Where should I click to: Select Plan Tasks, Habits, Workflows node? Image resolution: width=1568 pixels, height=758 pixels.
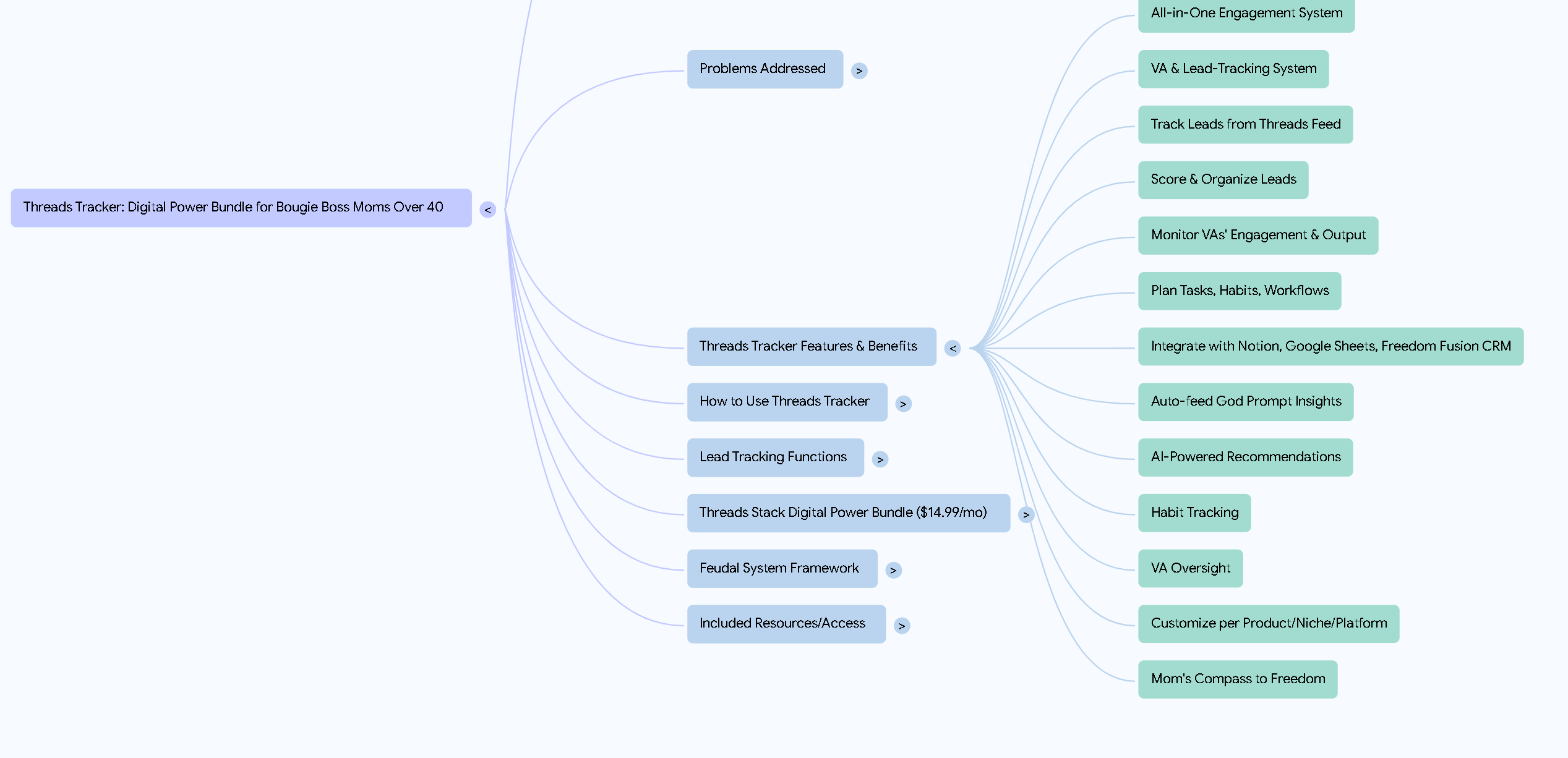[x=1239, y=291]
